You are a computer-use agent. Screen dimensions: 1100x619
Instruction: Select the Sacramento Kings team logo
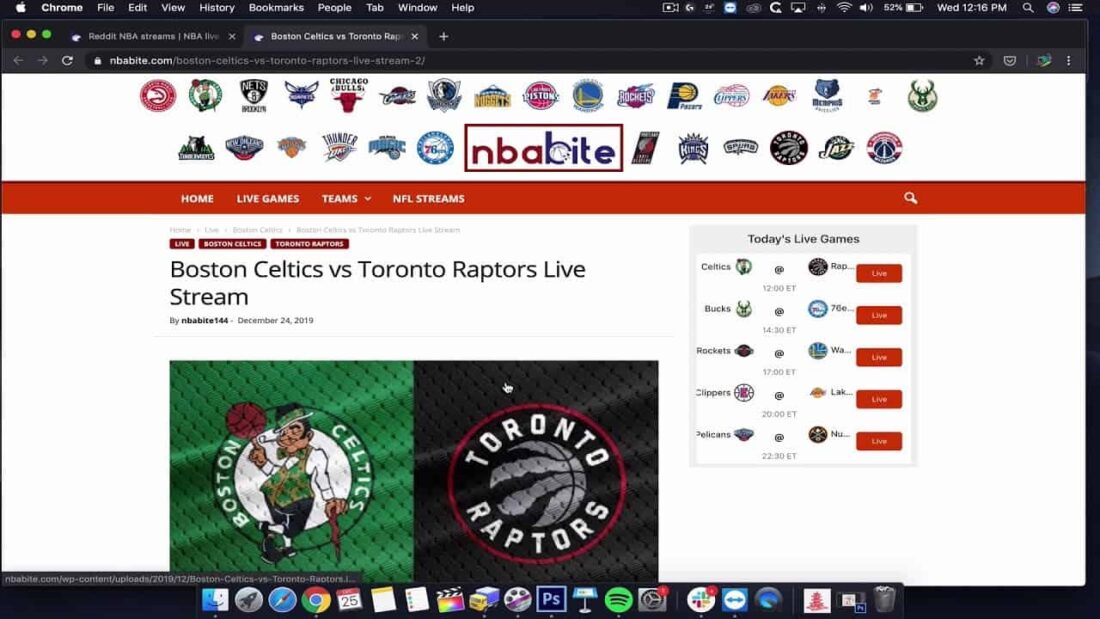[693, 148]
